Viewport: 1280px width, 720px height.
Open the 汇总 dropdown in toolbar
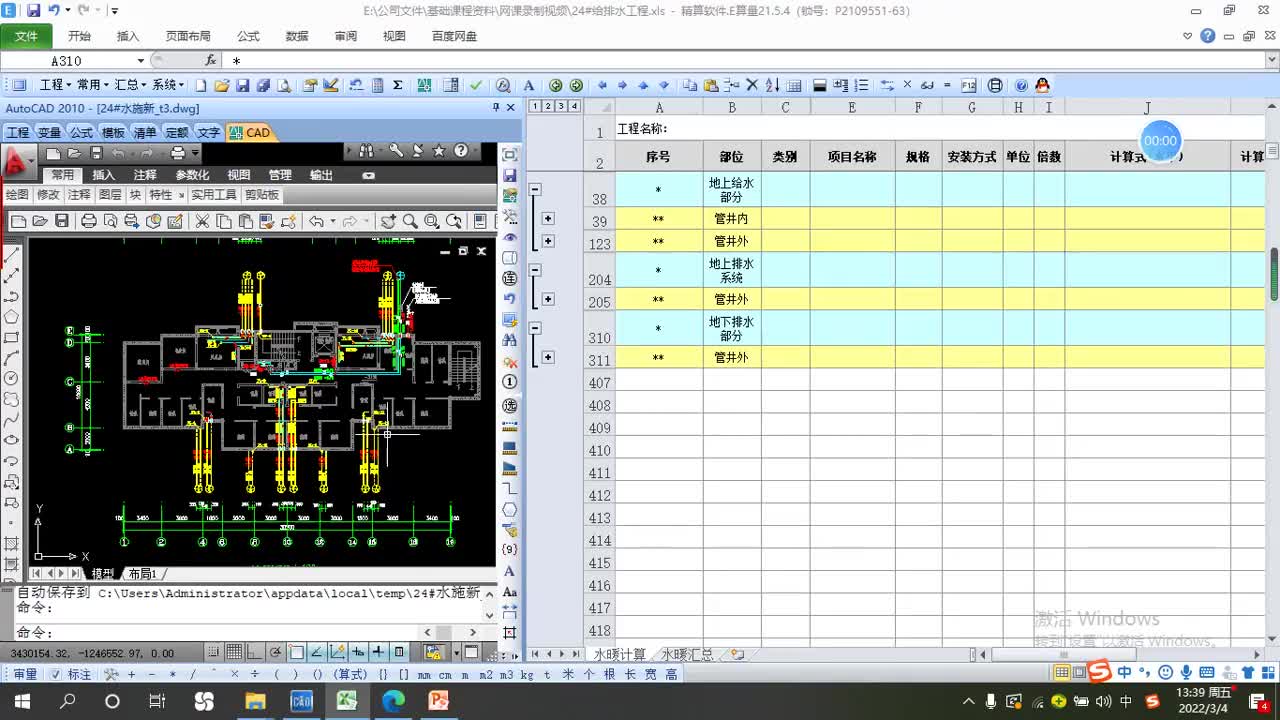[130, 85]
